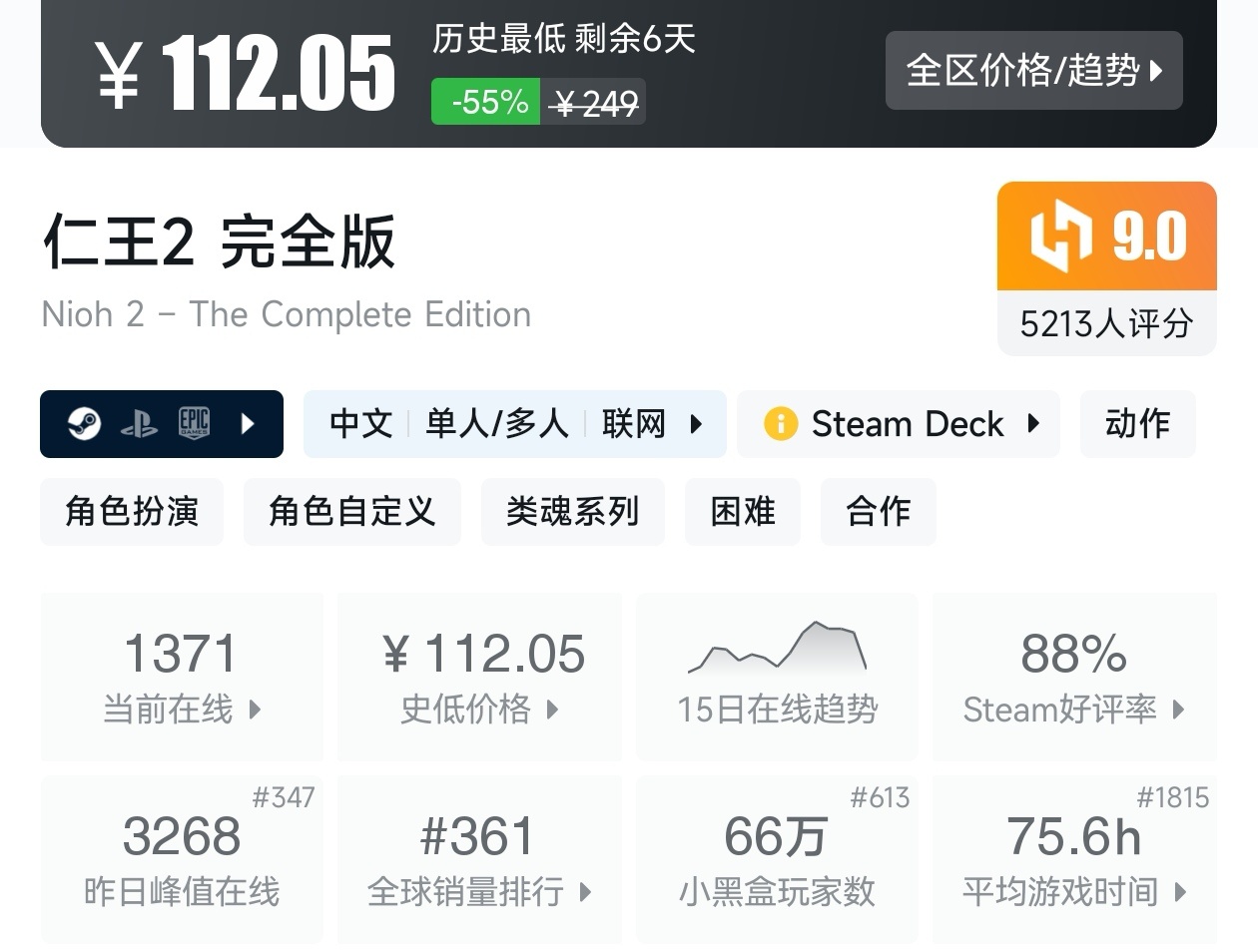
Task: Click the #613 rank label
Action: click(x=880, y=797)
